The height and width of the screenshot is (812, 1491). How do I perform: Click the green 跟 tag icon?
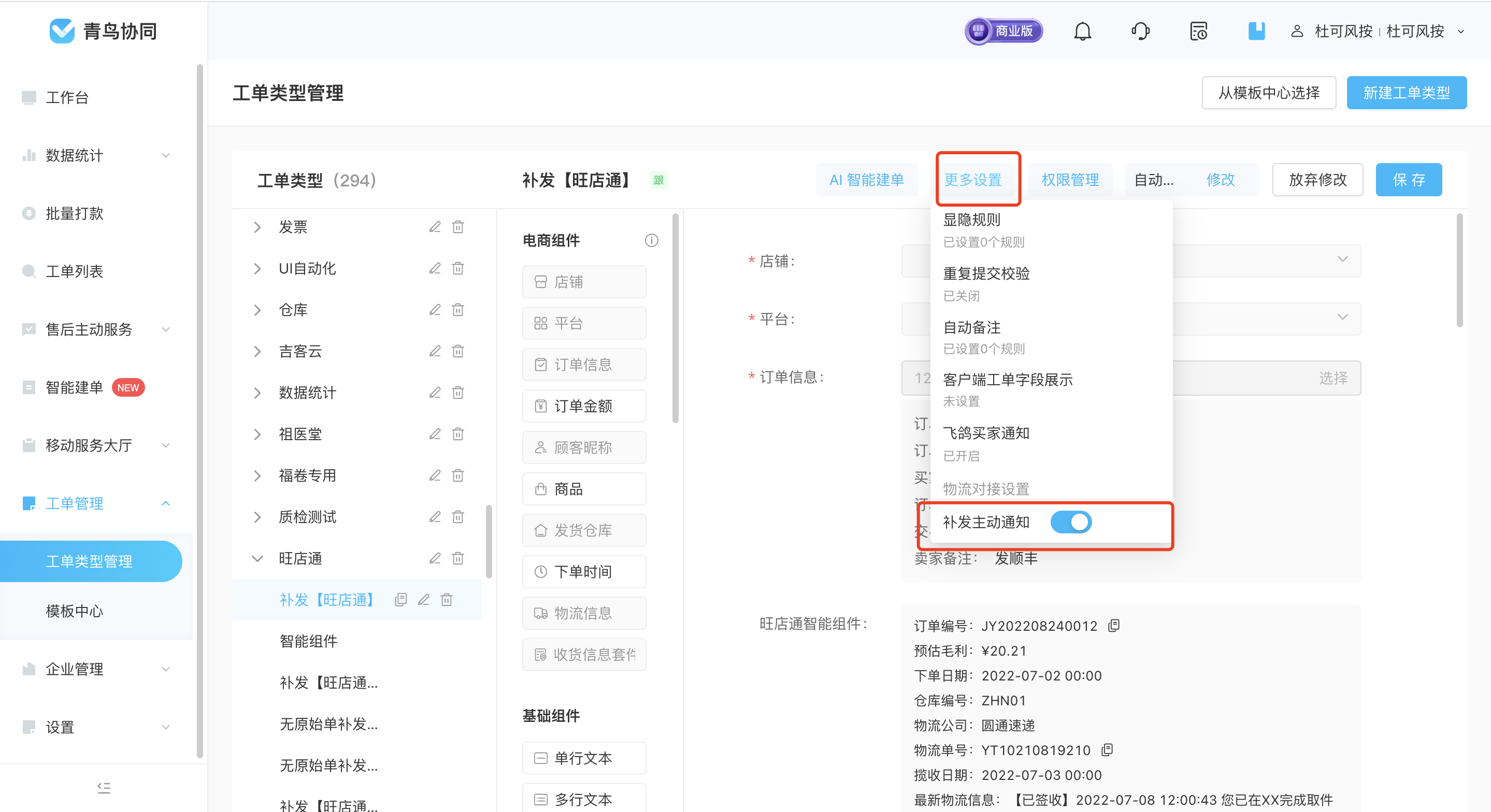coord(658,180)
